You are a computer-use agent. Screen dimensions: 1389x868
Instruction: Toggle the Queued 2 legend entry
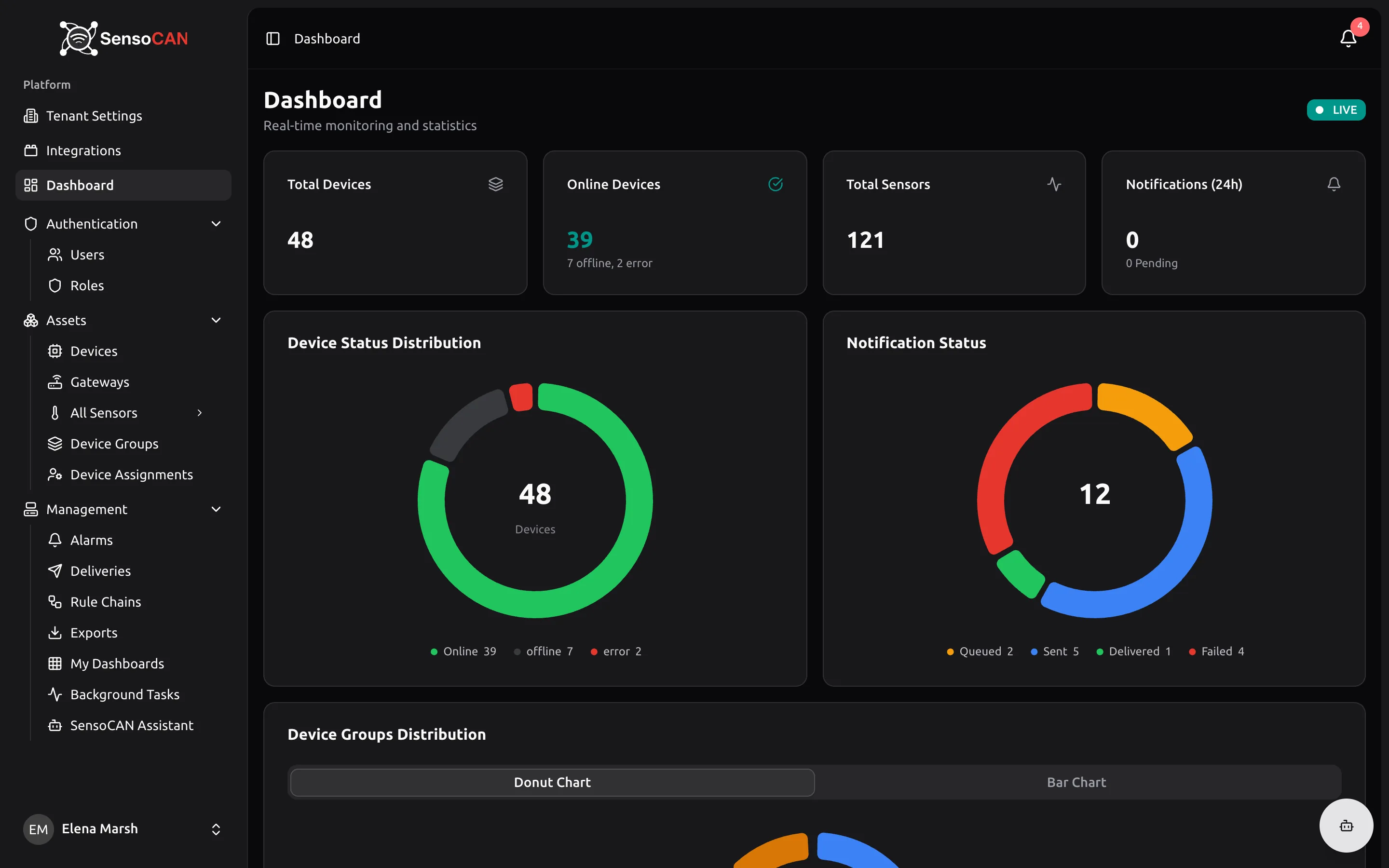tap(980, 651)
